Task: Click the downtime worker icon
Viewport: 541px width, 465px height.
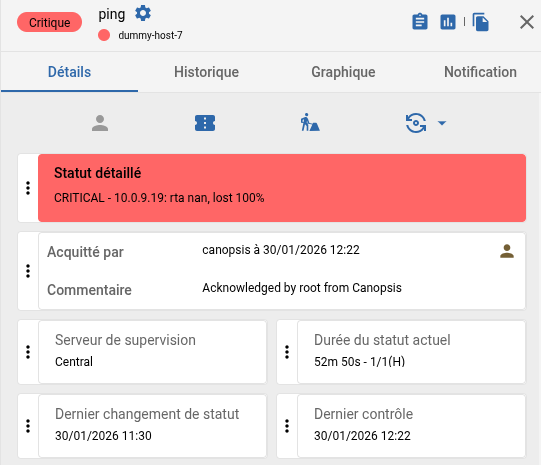Action: point(310,122)
